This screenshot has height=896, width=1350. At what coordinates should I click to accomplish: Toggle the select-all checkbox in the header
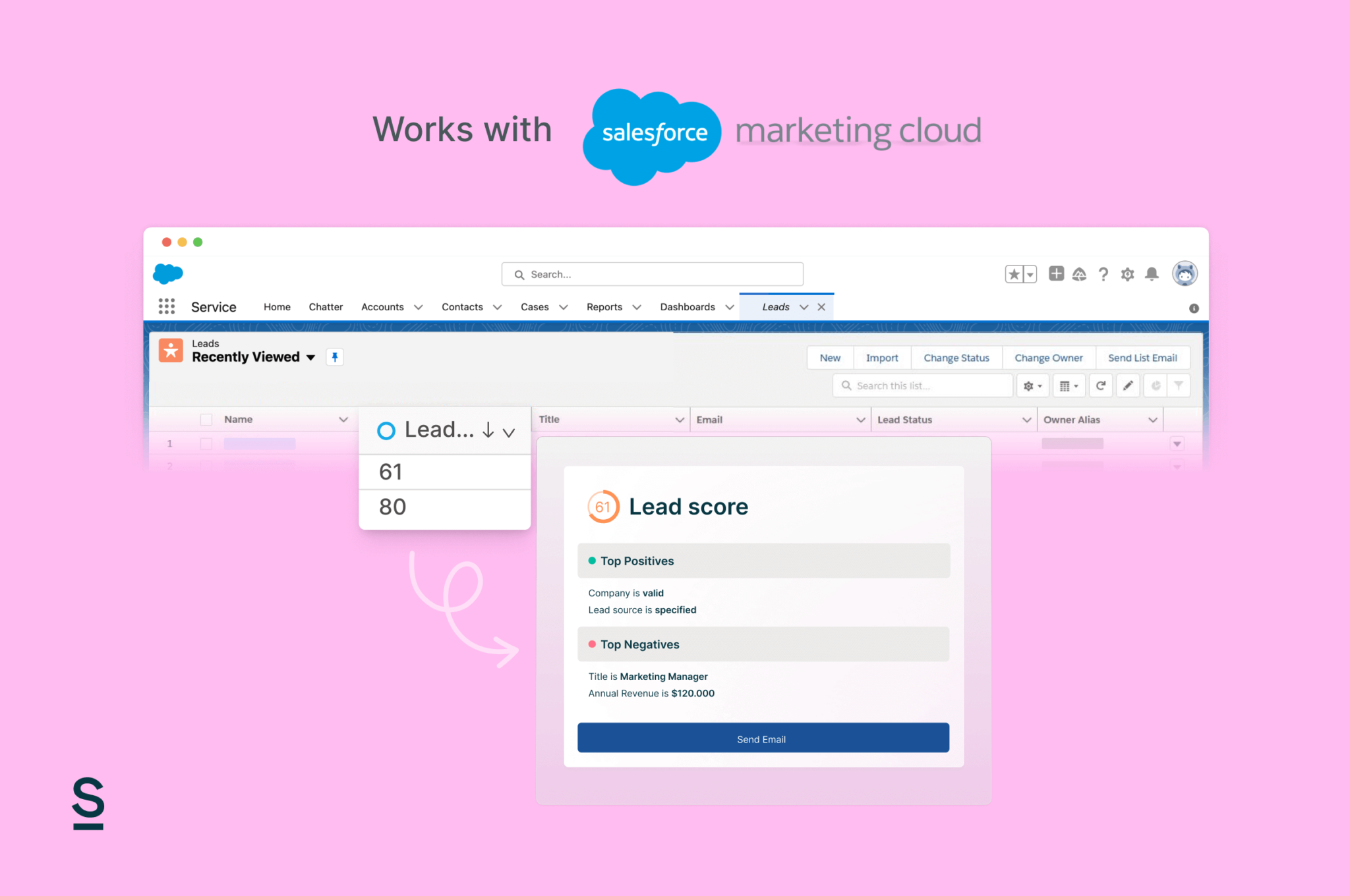pyautogui.click(x=206, y=419)
